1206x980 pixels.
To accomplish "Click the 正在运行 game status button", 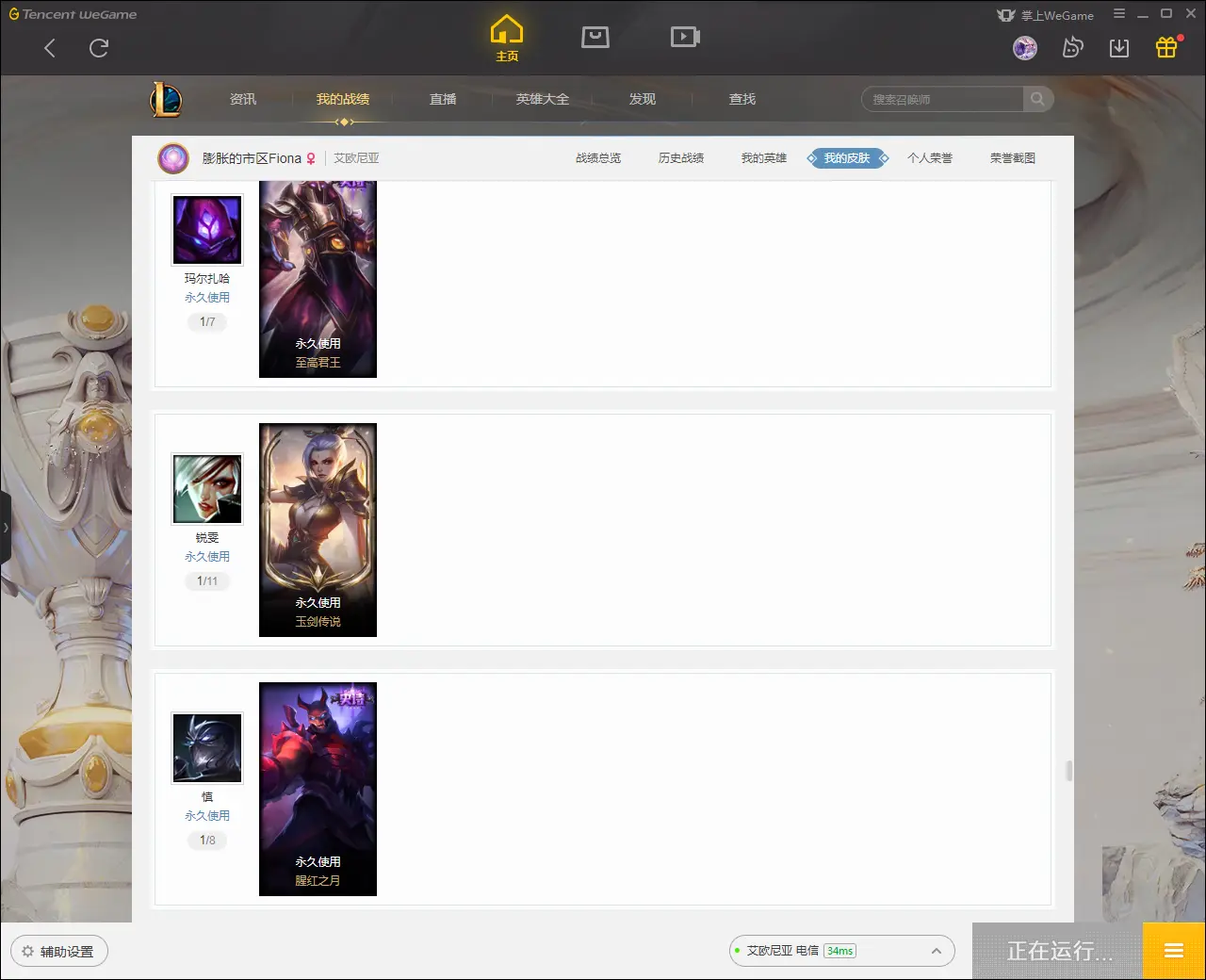I will pos(1058,952).
